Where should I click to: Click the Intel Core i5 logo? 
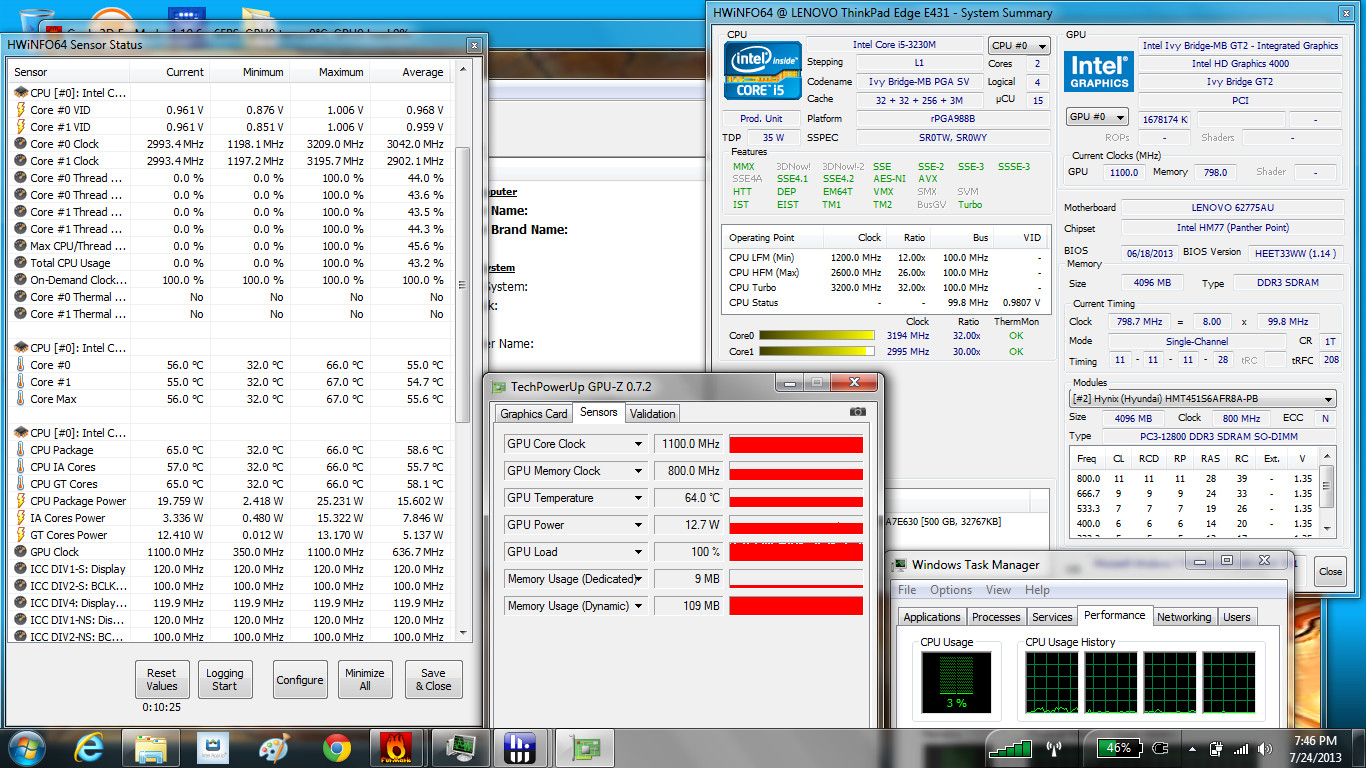point(763,71)
